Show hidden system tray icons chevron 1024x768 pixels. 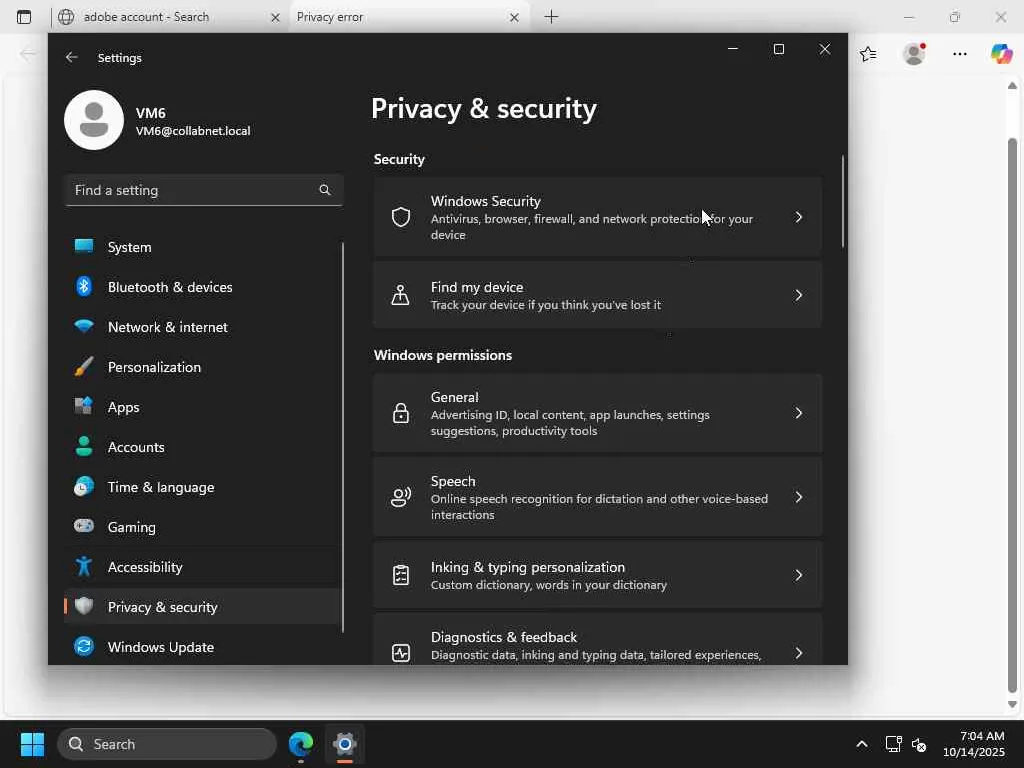pos(861,744)
